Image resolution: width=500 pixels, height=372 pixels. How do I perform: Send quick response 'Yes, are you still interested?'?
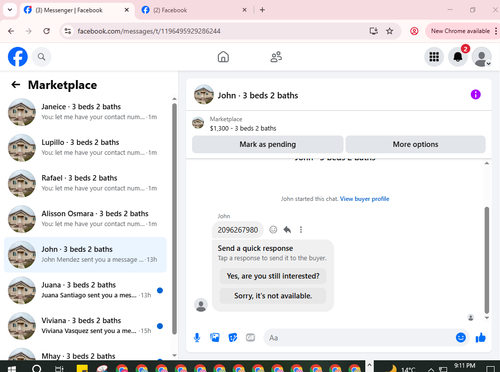(273, 276)
